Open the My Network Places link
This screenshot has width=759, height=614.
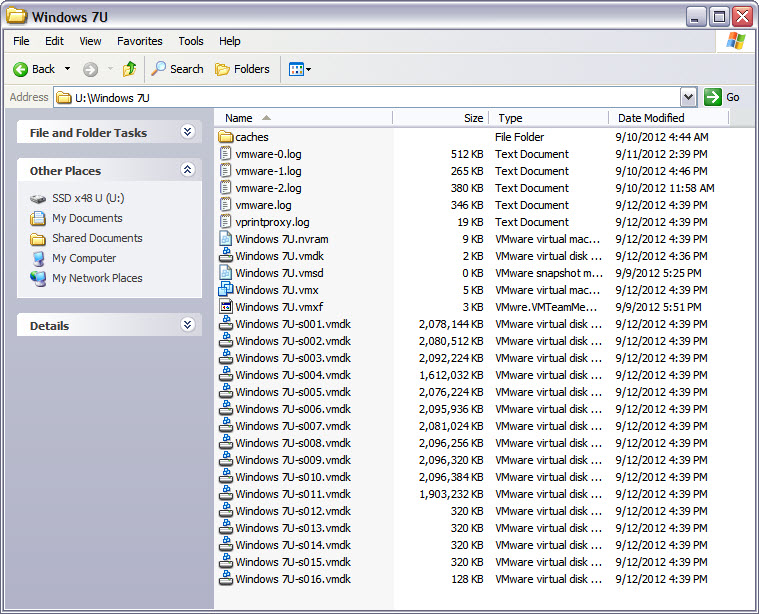pyautogui.click(x=97, y=278)
